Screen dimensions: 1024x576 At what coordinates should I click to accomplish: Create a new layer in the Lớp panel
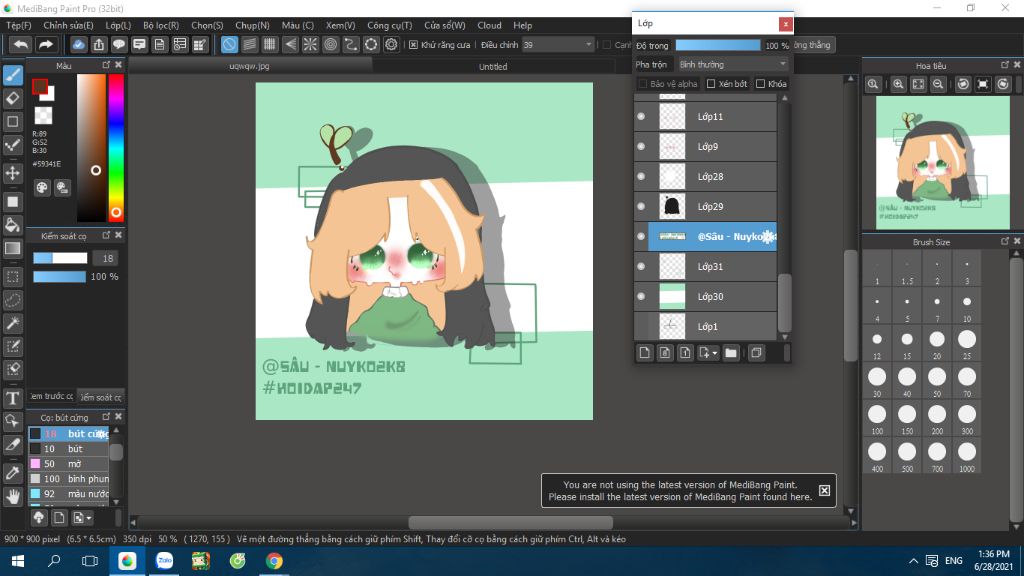(645, 353)
